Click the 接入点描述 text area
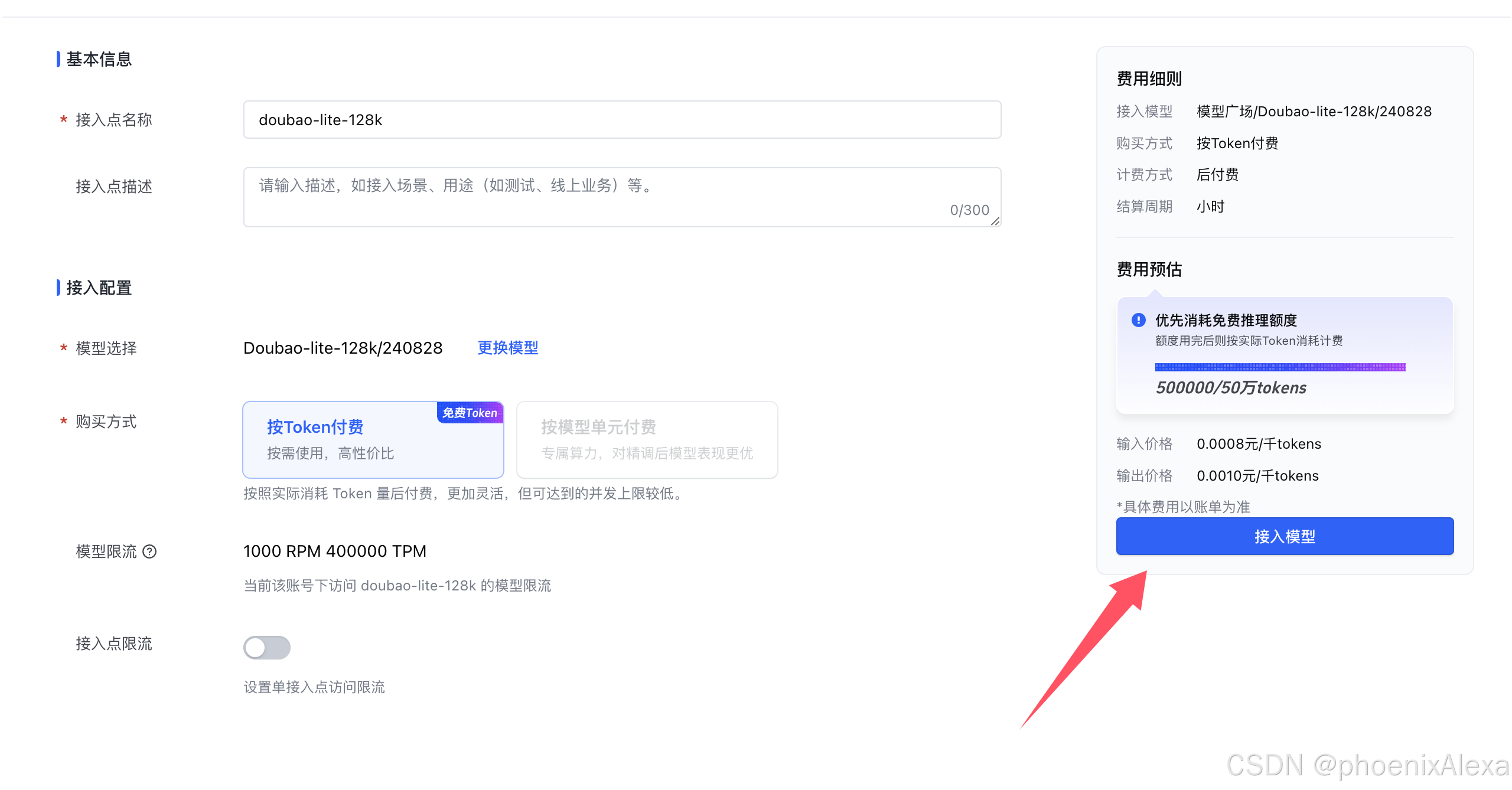 point(591,197)
